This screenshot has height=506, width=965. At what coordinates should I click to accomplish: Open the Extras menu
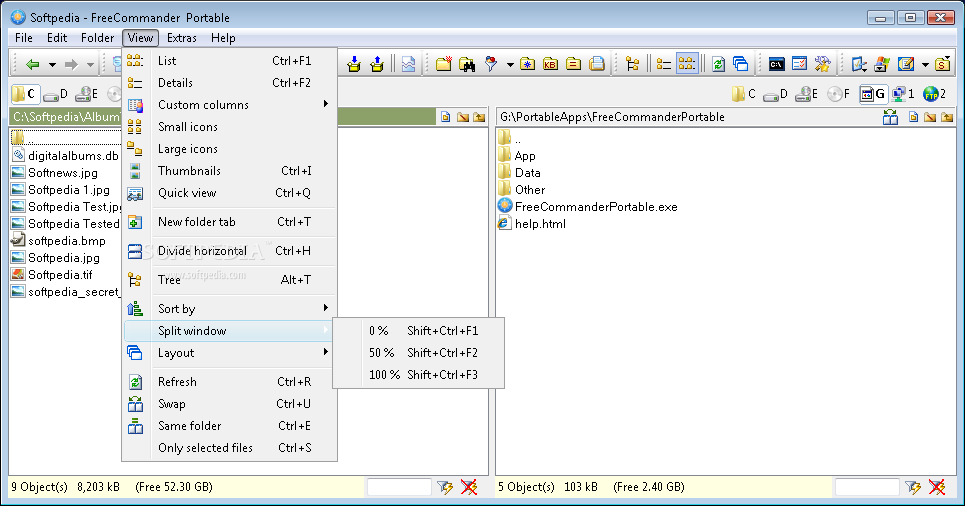182,38
